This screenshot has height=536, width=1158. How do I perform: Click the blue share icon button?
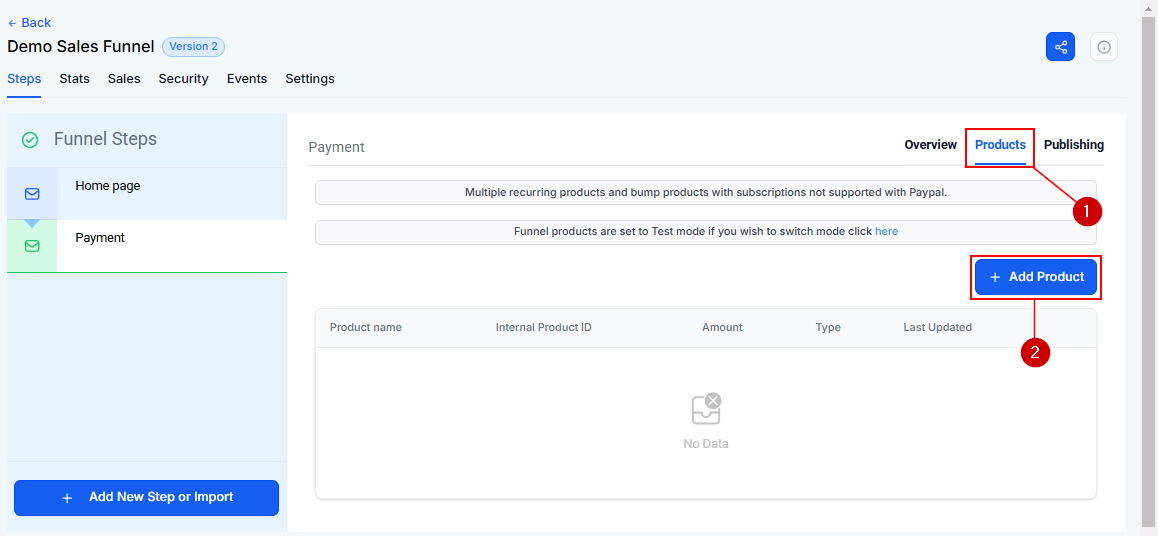(1061, 47)
